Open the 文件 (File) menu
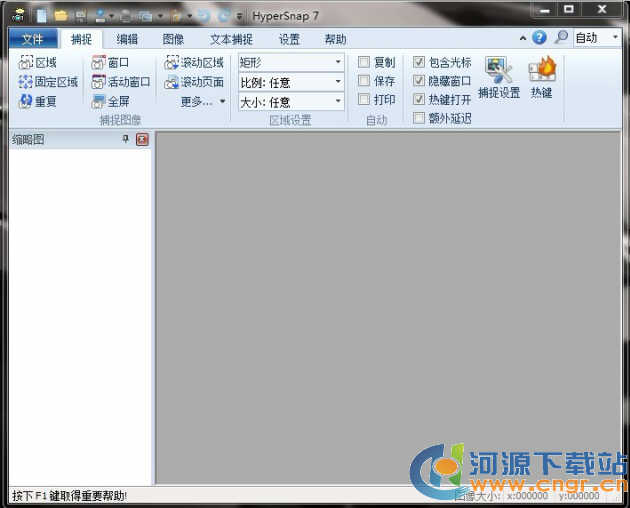630x508 pixels. 33,39
